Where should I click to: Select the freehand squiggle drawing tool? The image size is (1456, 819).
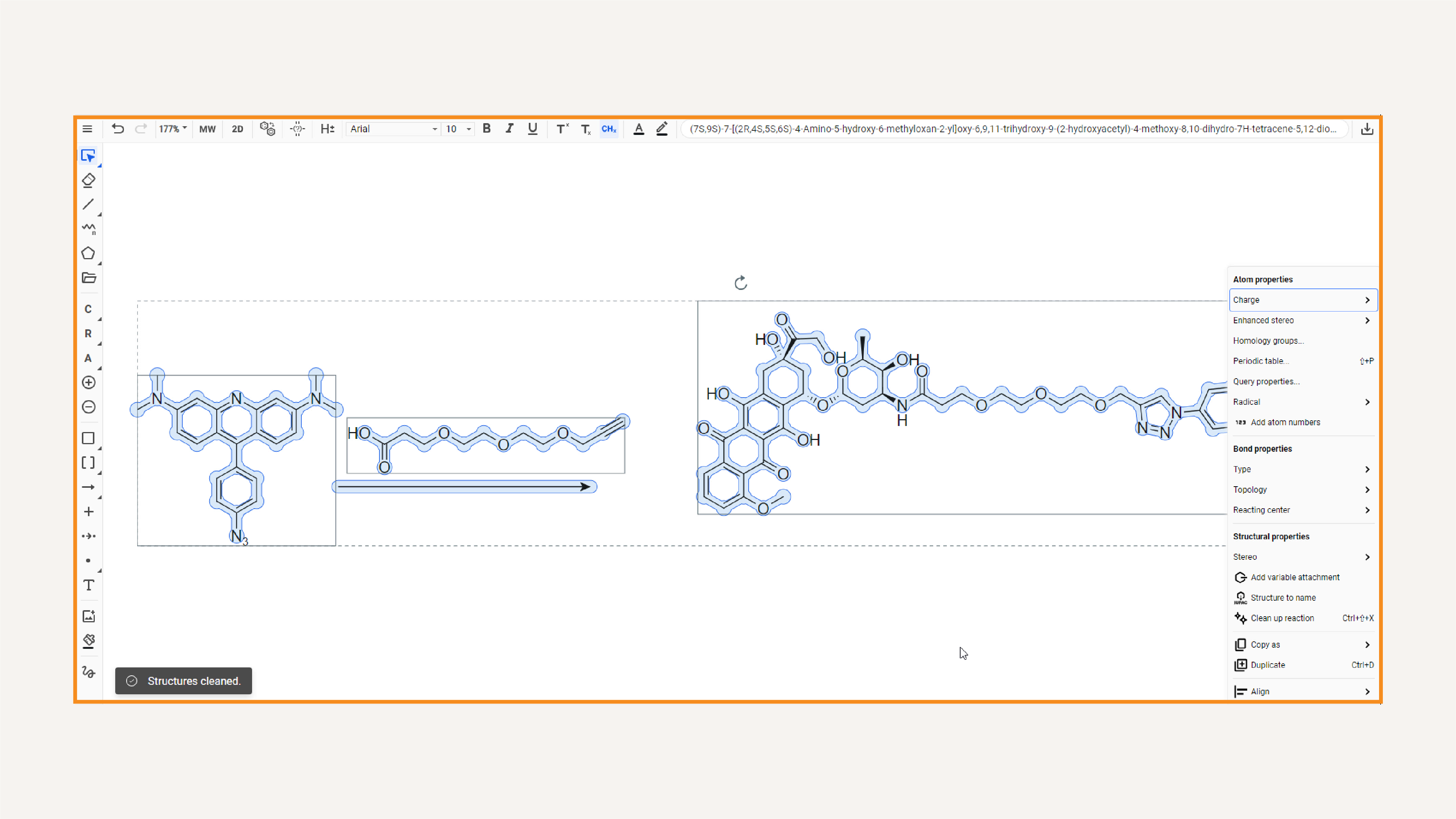[88, 672]
